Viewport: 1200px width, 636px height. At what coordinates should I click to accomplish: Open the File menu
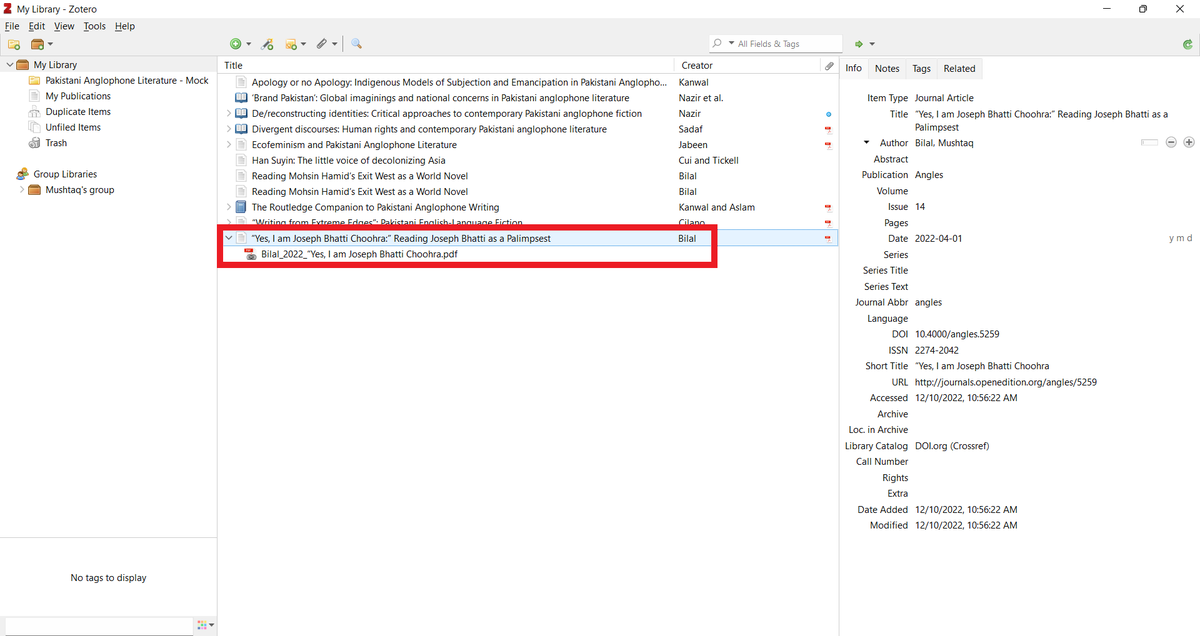point(12,26)
